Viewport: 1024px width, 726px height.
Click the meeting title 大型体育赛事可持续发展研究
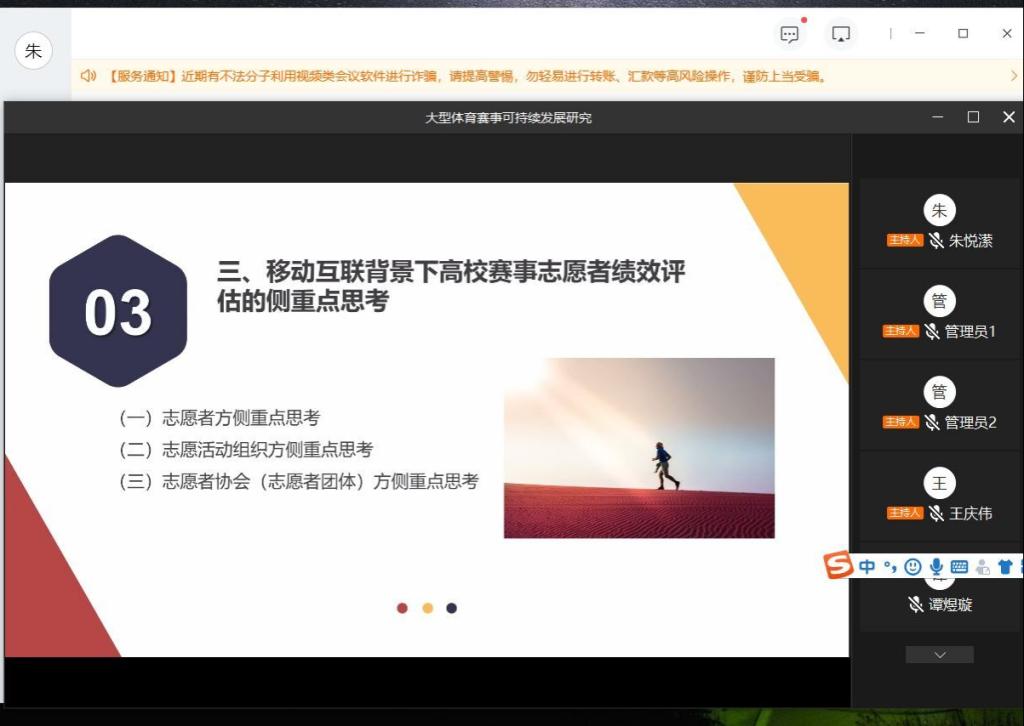tap(508, 118)
